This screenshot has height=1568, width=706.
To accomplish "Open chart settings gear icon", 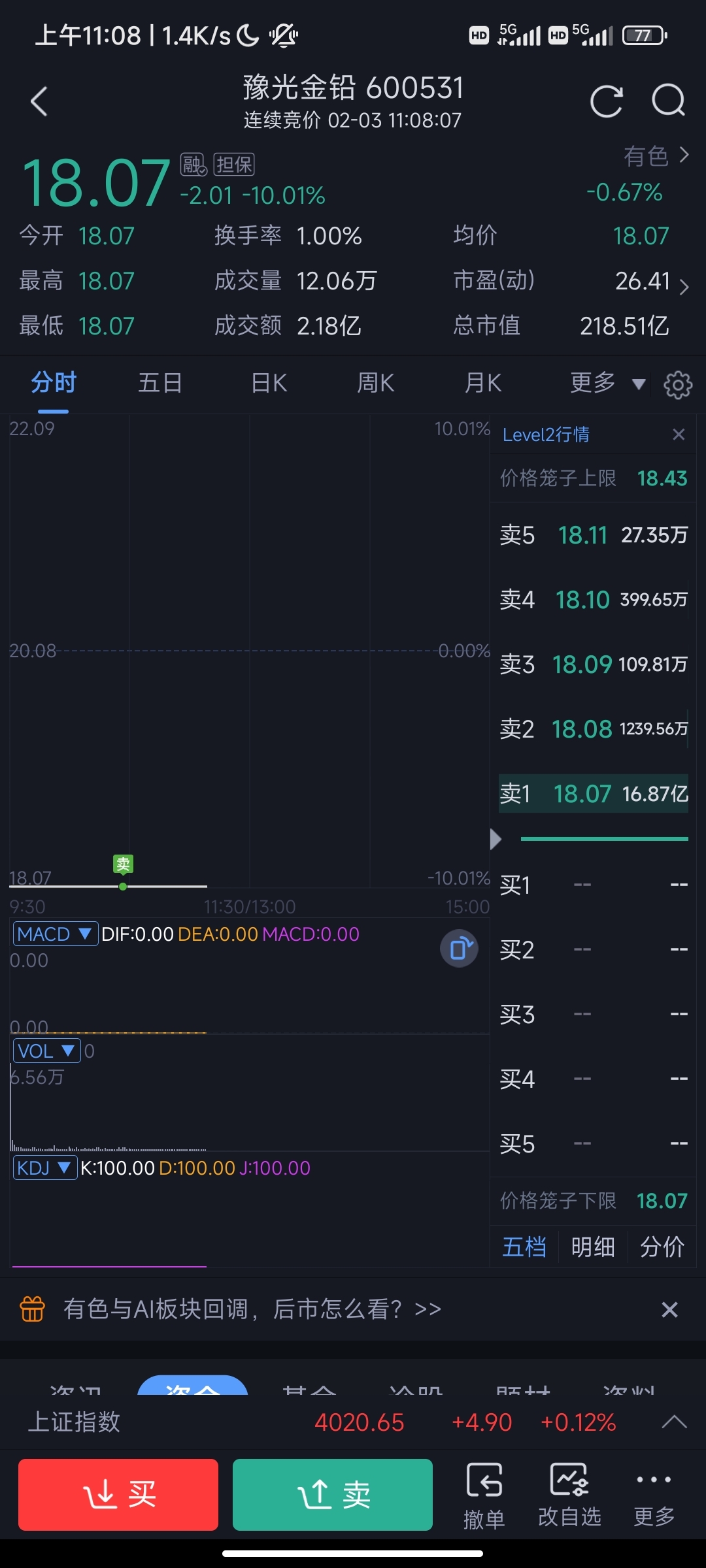I will (x=678, y=385).
